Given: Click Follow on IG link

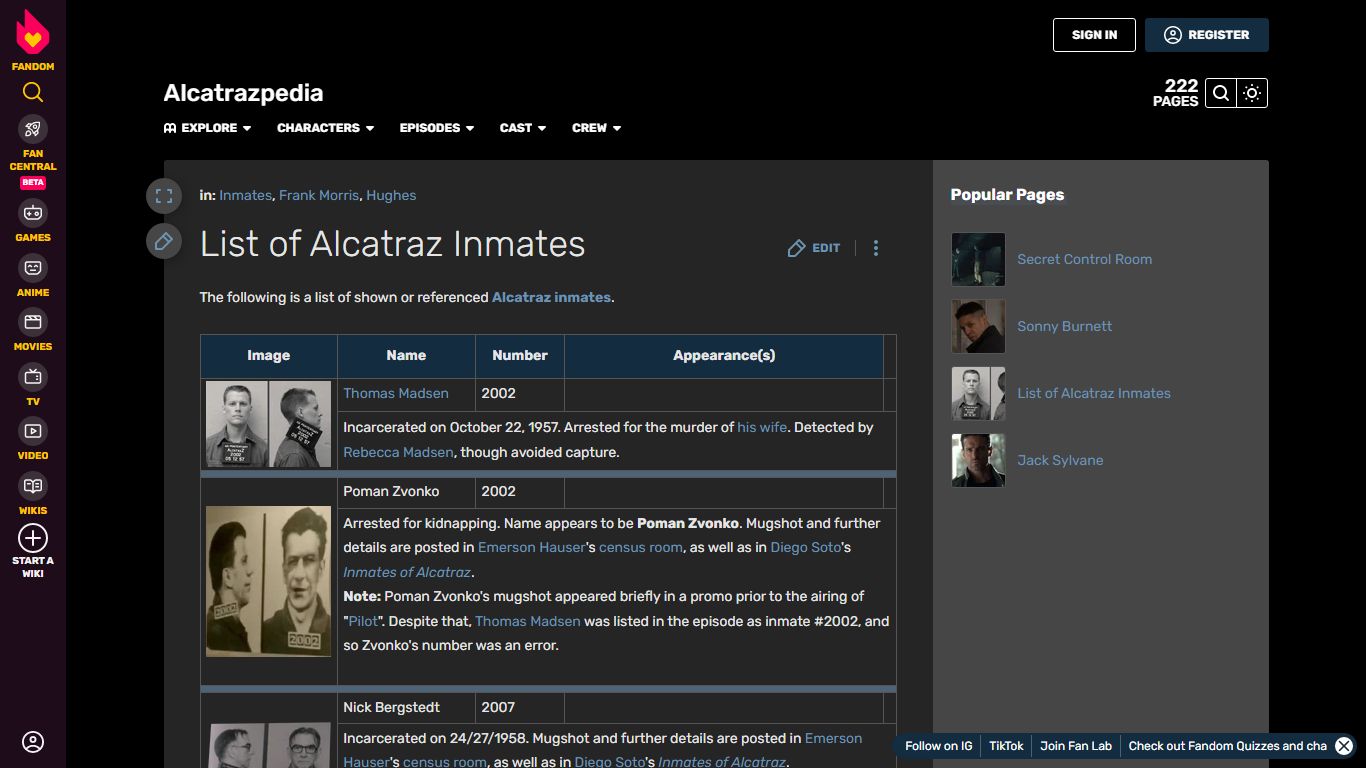Looking at the screenshot, I should pos(938,746).
